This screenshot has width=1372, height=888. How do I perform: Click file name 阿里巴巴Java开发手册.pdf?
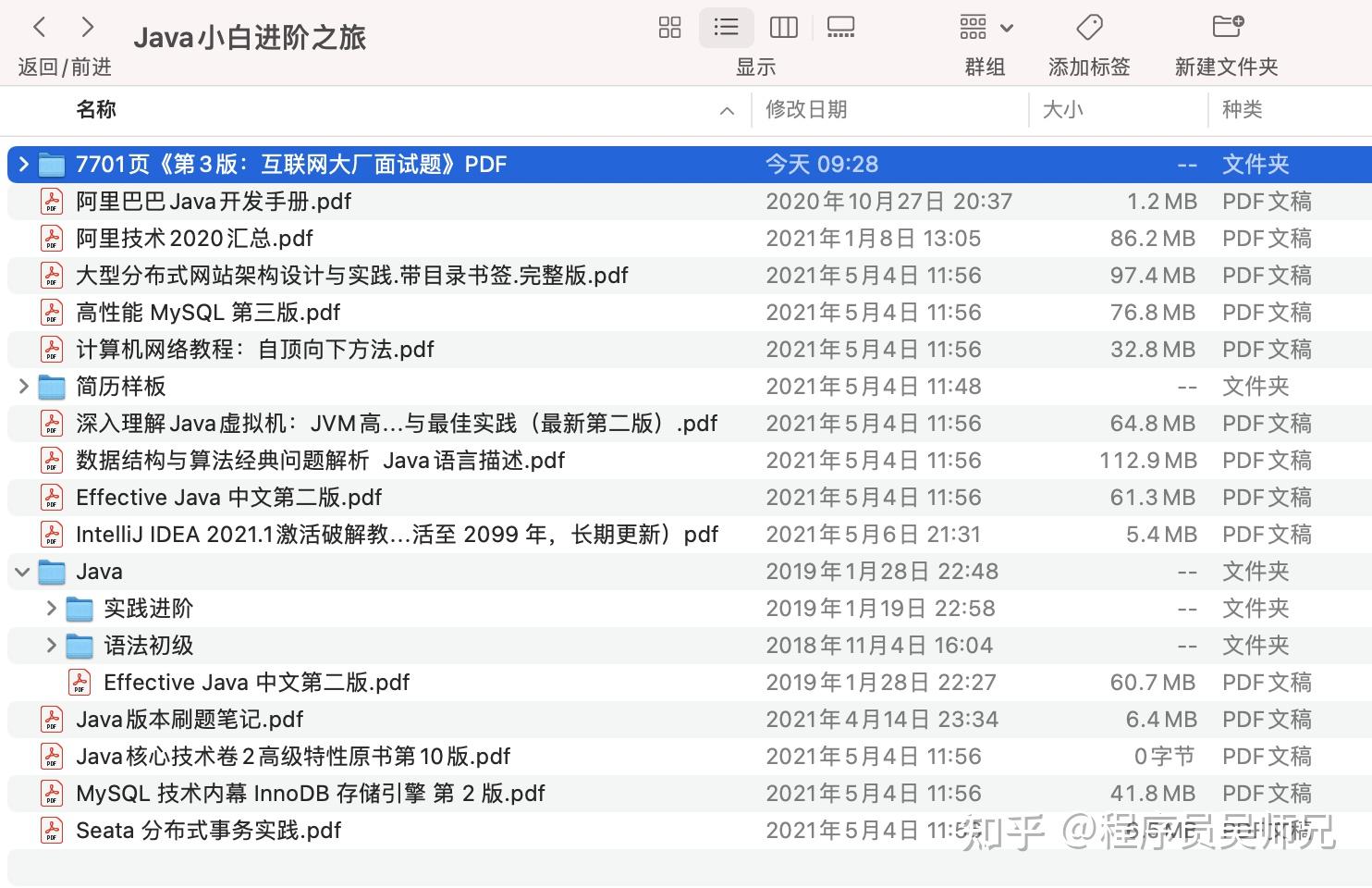pyautogui.click(x=214, y=202)
